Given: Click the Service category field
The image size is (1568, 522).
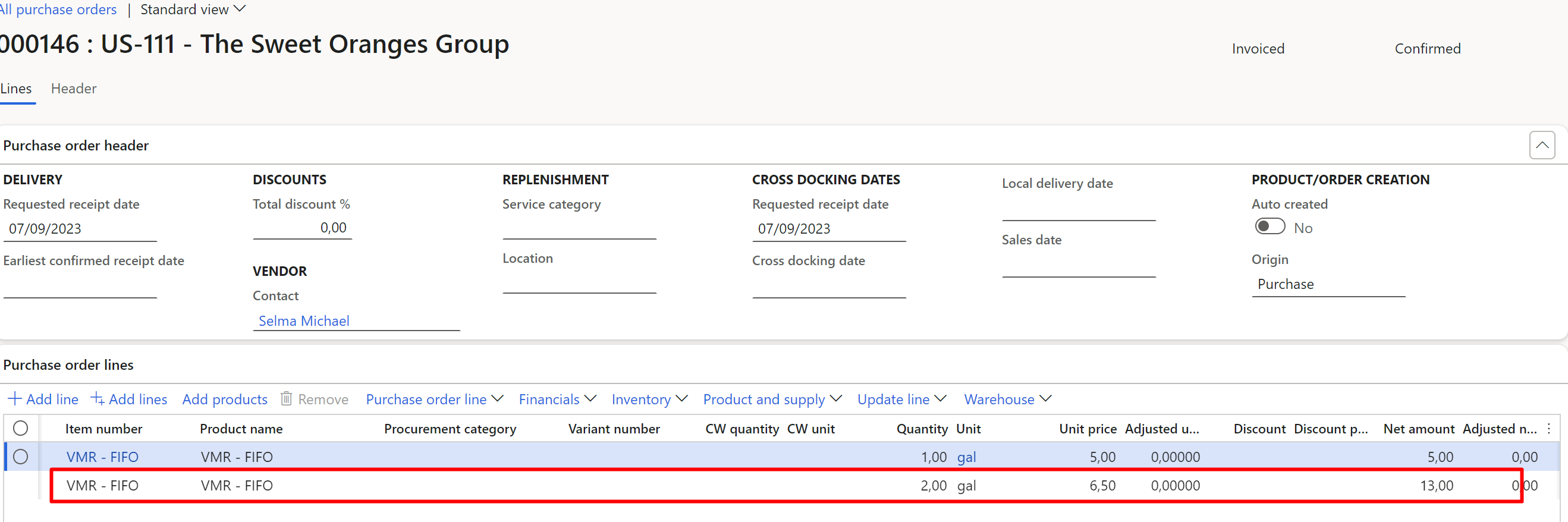Looking at the screenshot, I should [x=580, y=228].
